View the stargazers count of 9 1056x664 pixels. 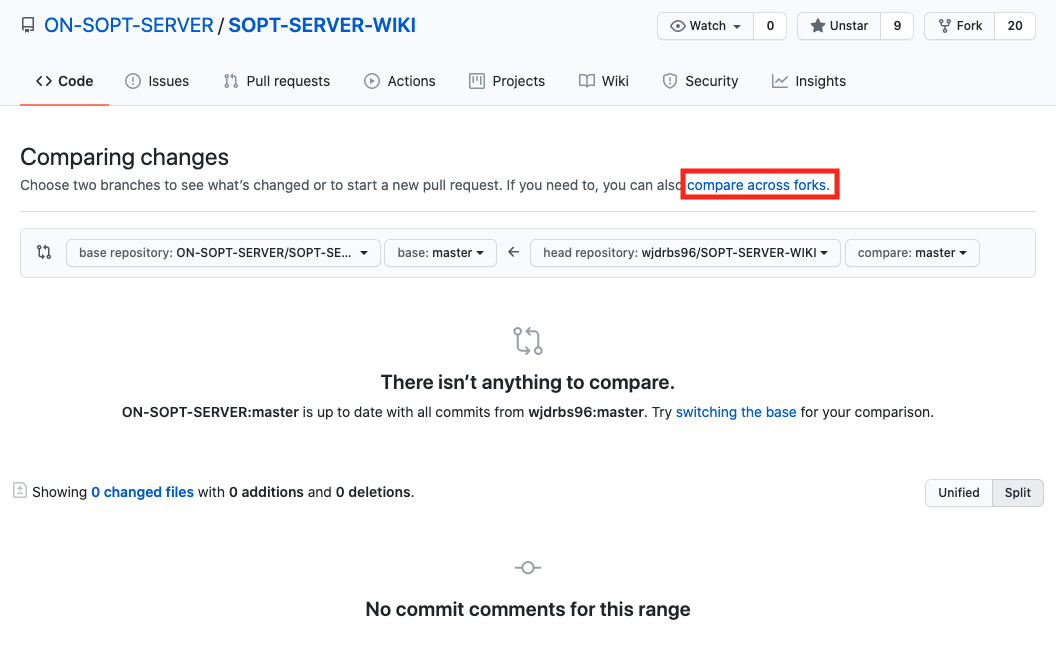point(897,26)
